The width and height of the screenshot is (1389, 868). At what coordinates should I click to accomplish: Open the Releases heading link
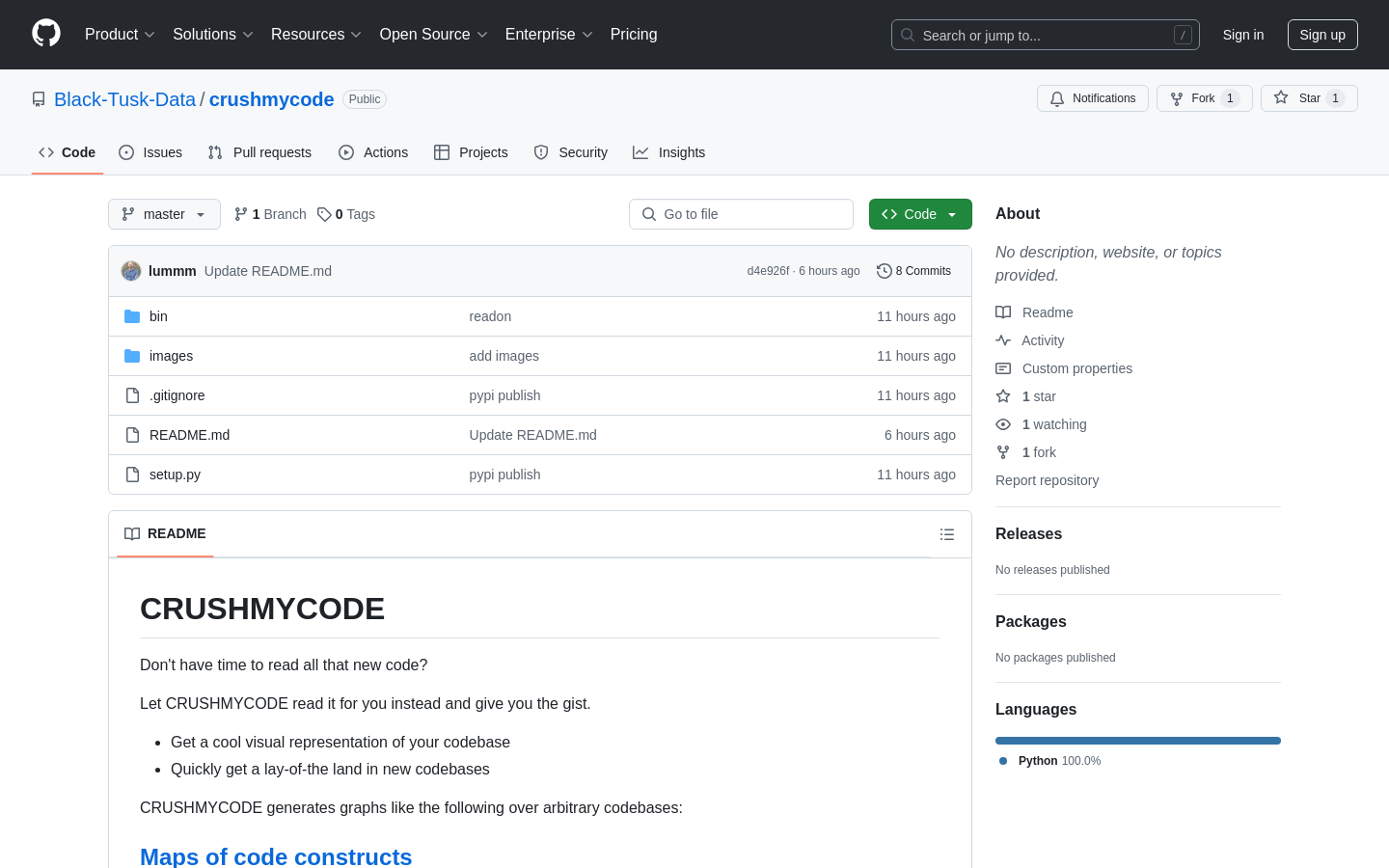point(1028,534)
